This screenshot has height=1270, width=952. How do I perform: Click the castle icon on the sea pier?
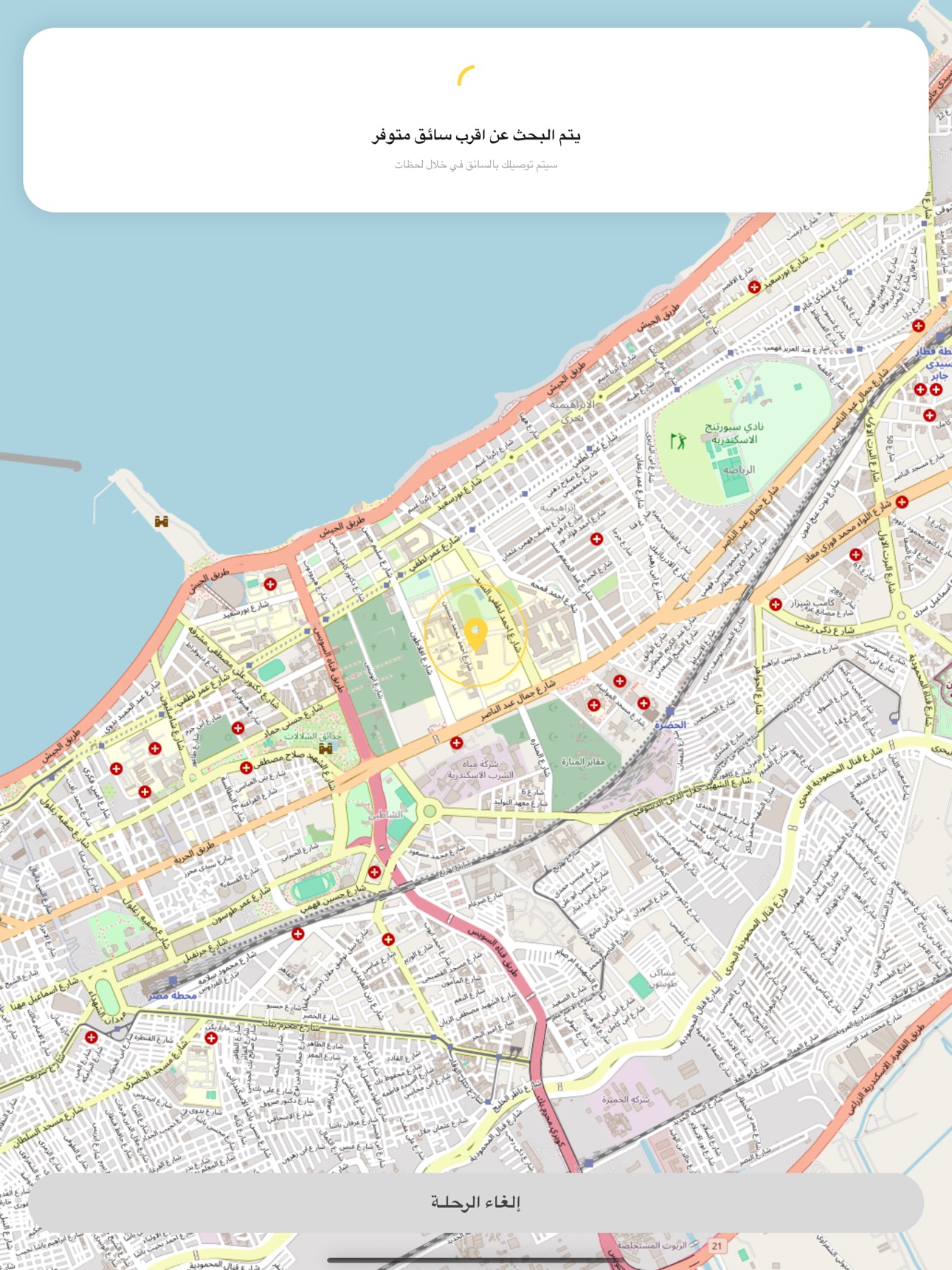pos(162,521)
